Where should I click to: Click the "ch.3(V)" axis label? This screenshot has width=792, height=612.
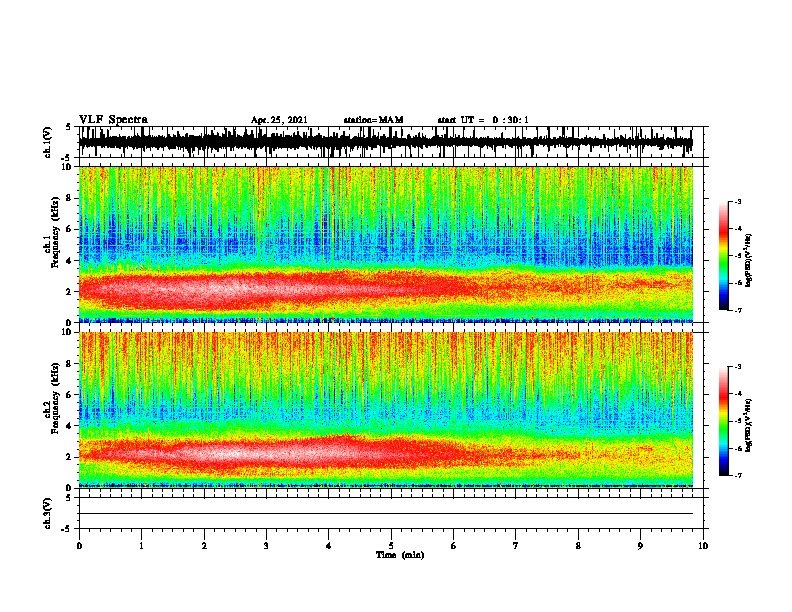[x=47, y=513]
